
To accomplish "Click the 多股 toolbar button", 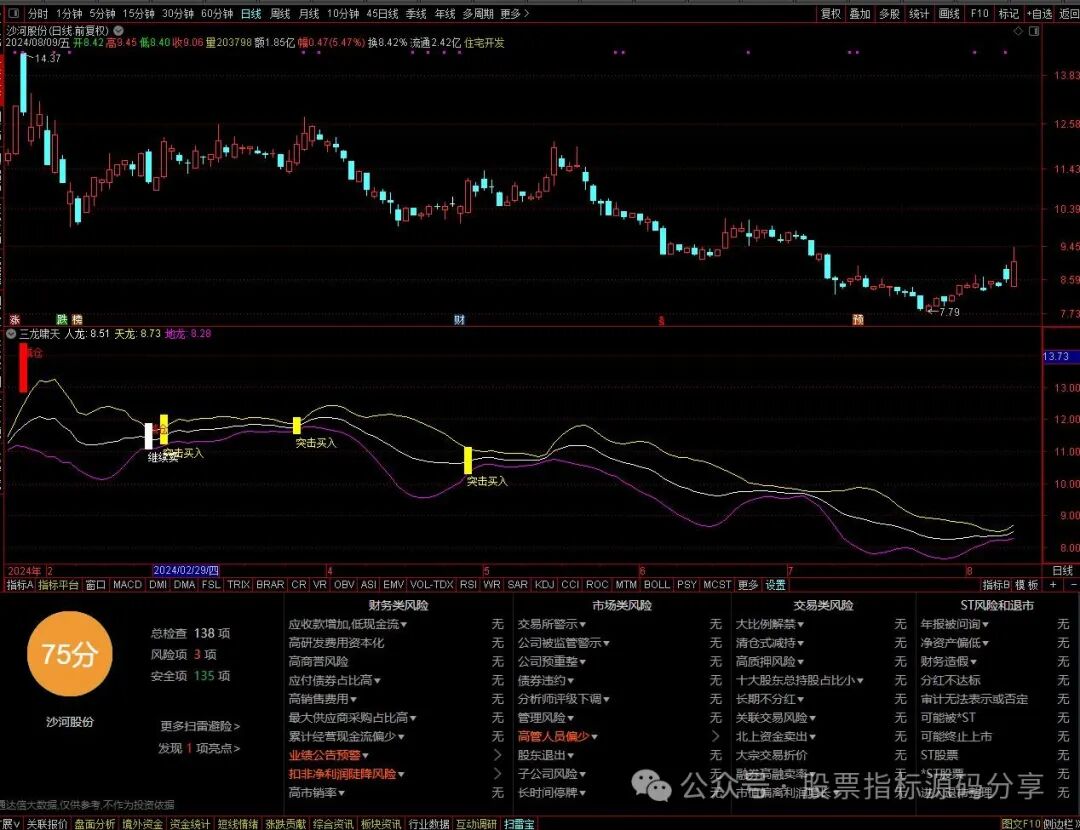I will 889,13.
